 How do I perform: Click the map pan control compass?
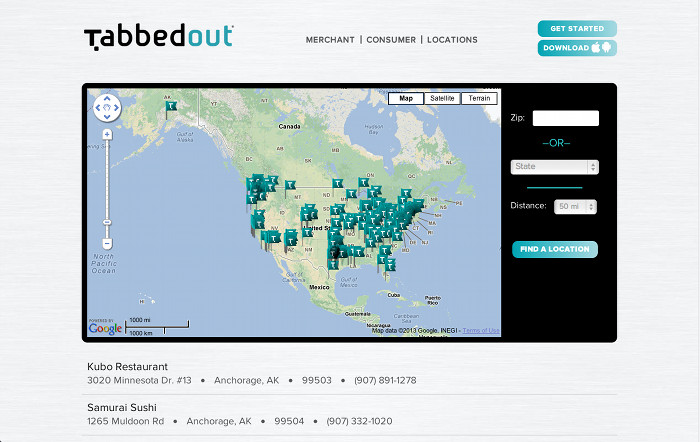[107, 107]
